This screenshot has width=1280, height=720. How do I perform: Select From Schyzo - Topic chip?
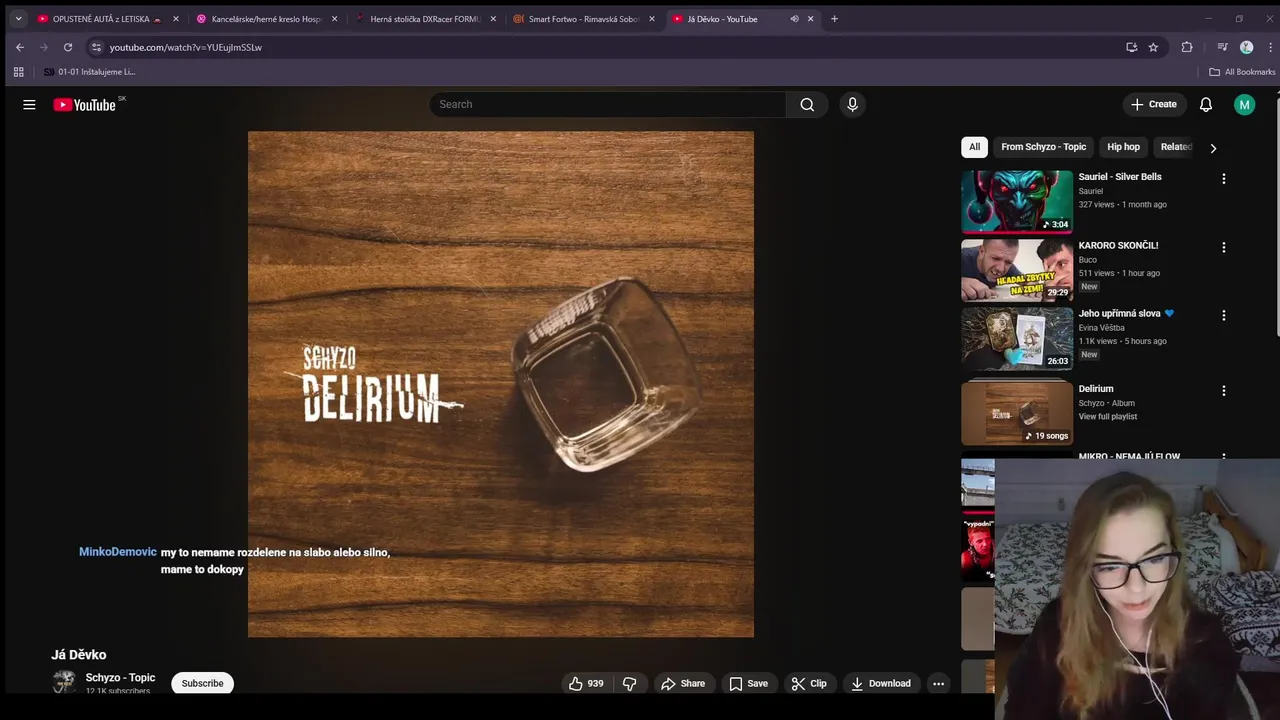1043,147
